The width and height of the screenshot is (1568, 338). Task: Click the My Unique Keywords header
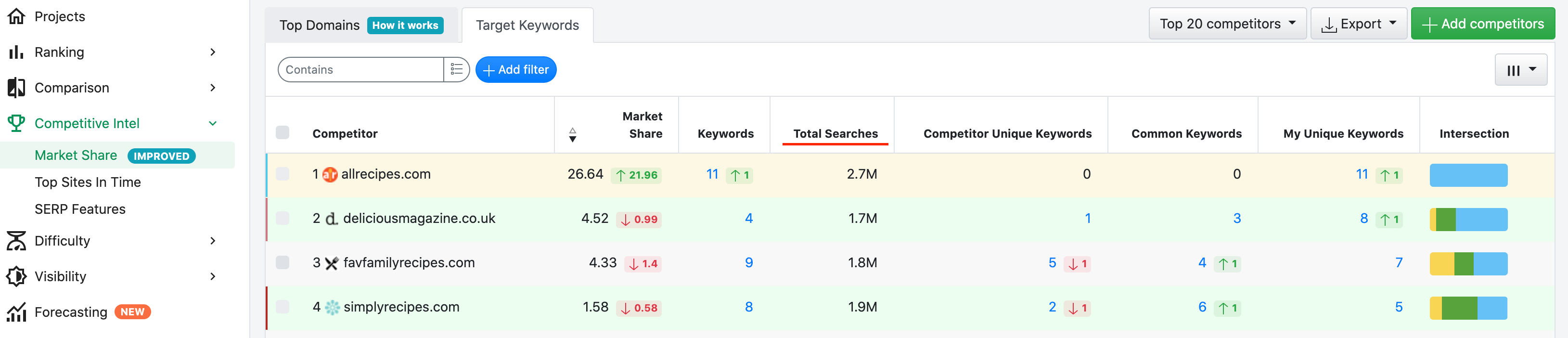pos(1343,133)
